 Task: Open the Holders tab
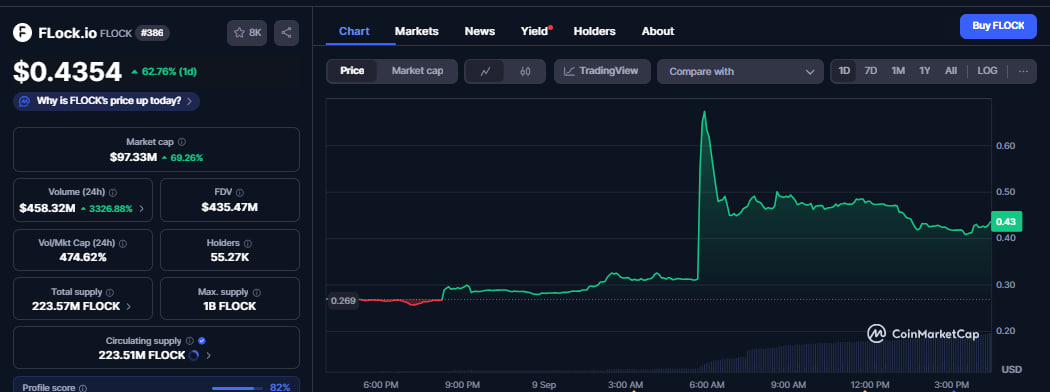[595, 31]
